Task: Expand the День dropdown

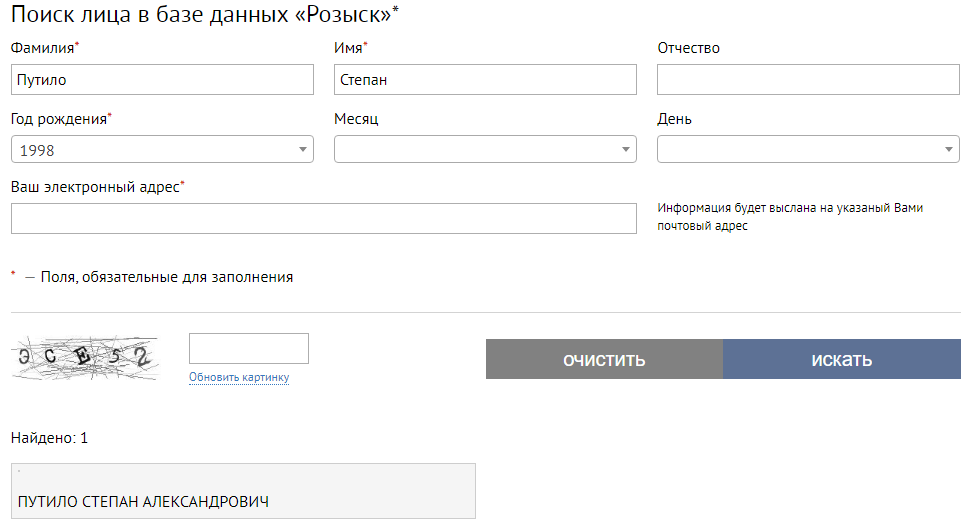Action: click(x=808, y=150)
